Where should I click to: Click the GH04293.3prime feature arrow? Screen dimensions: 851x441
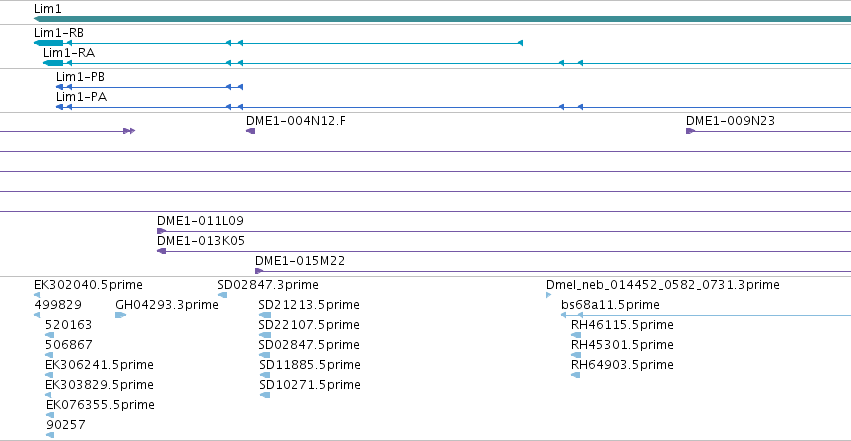point(120,315)
